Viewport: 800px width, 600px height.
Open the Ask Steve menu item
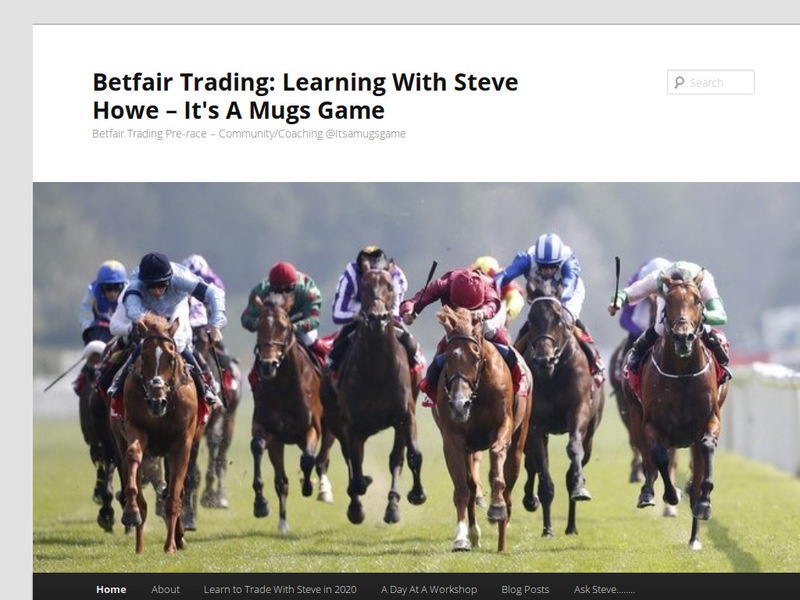click(x=604, y=589)
